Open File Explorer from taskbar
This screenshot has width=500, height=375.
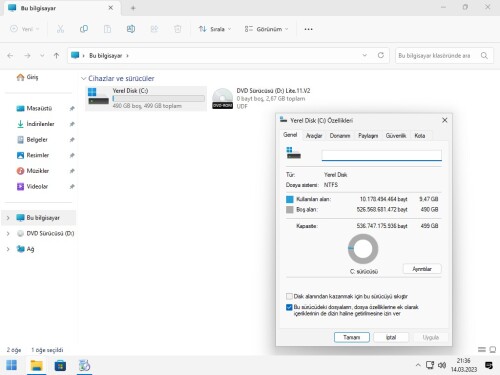(x=36, y=366)
